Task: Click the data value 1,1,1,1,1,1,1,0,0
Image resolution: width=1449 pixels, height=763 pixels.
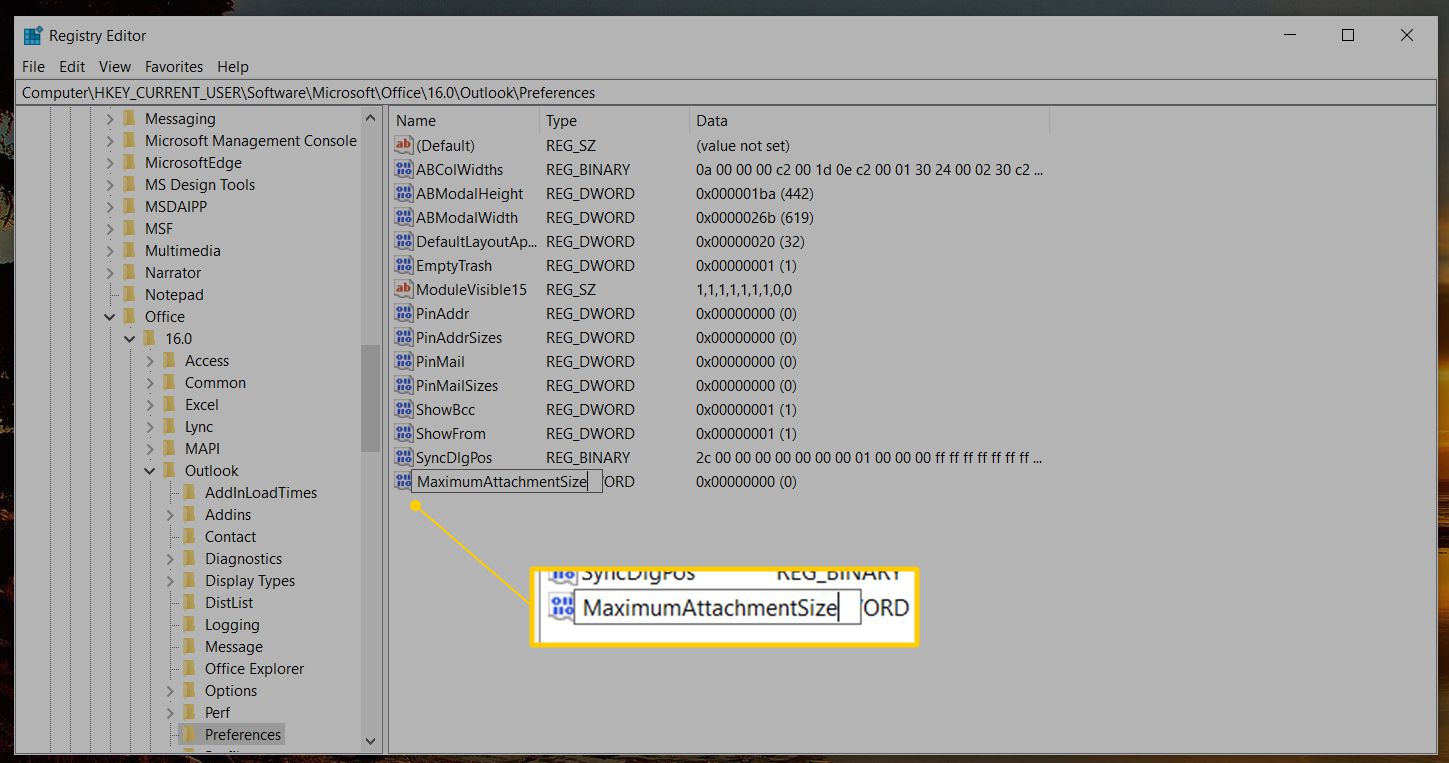Action: click(x=744, y=289)
